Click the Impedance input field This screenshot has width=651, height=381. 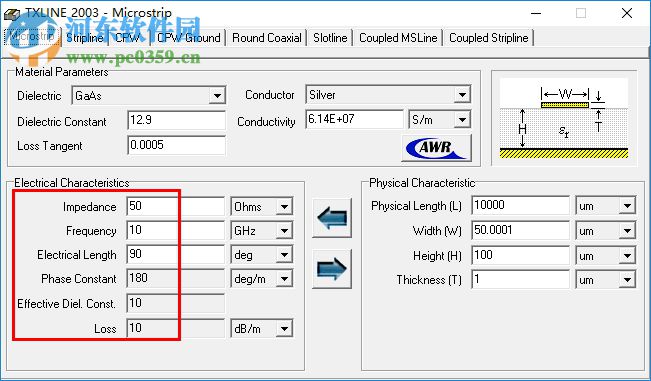coord(176,206)
